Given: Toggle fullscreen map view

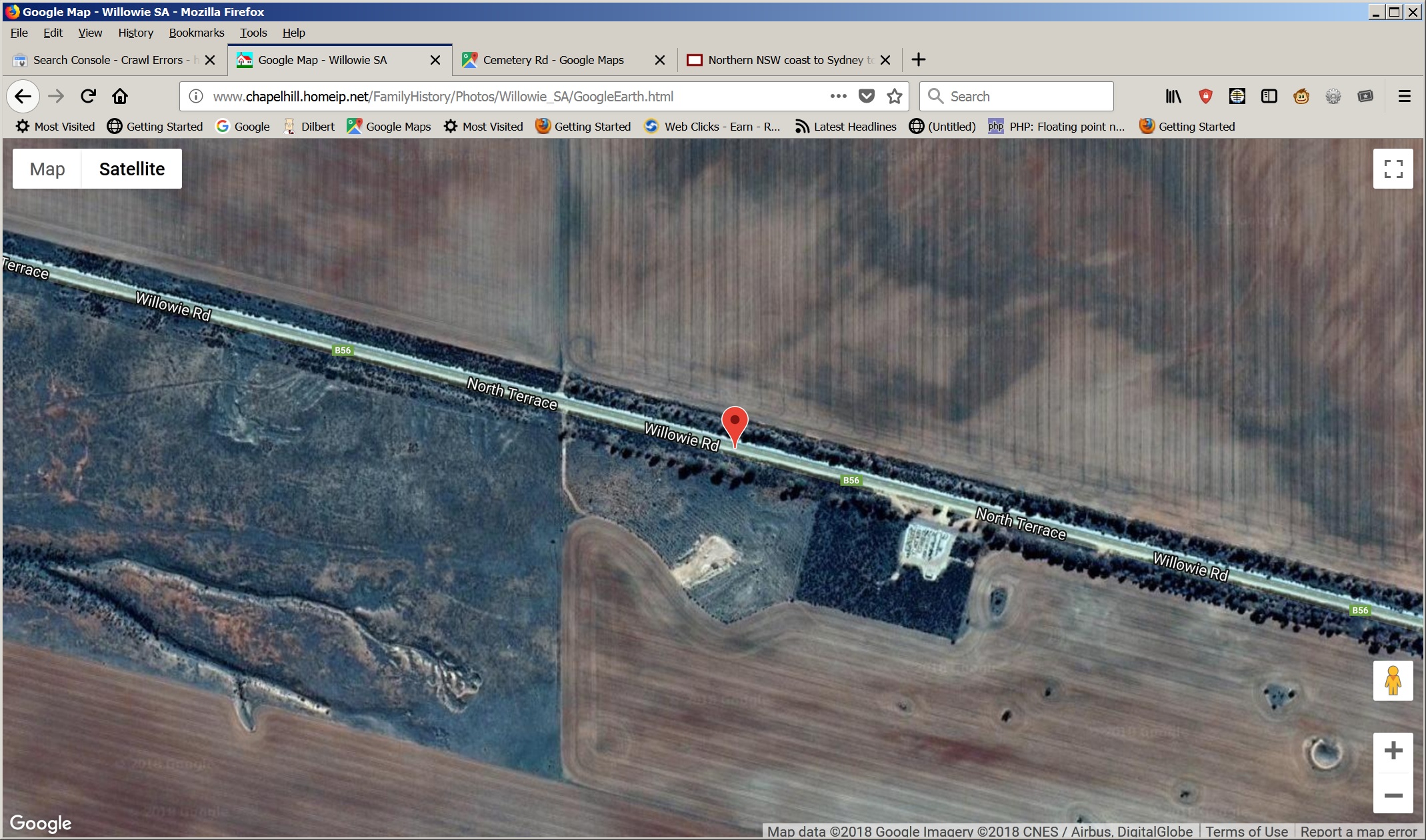Looking at the screenshot, I should click(x=1393, y=169).
